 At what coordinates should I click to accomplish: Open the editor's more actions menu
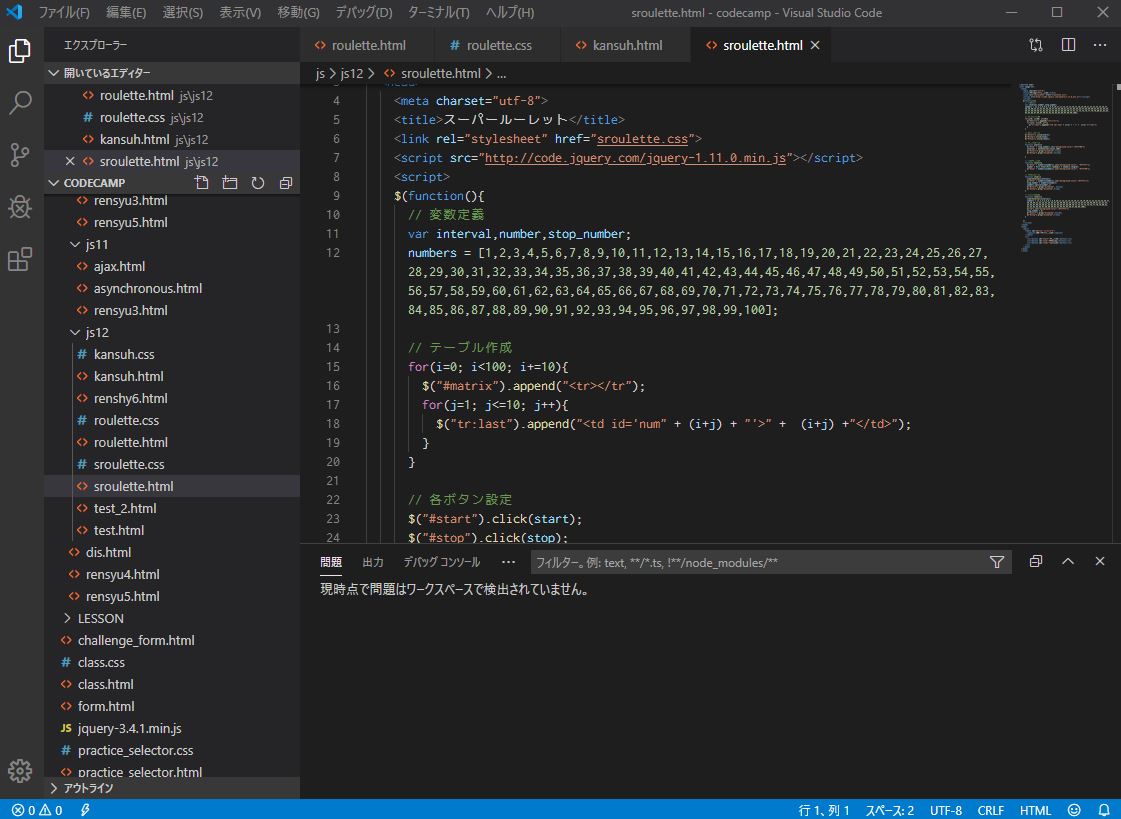[1100, 45]
